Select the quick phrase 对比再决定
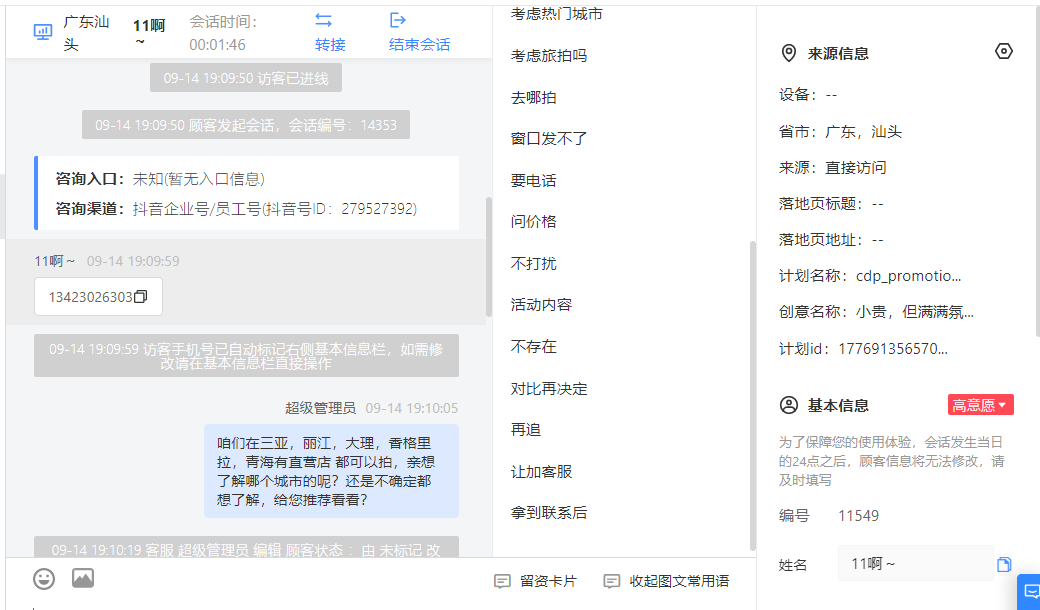The image size is (1040, 610). 549,389
